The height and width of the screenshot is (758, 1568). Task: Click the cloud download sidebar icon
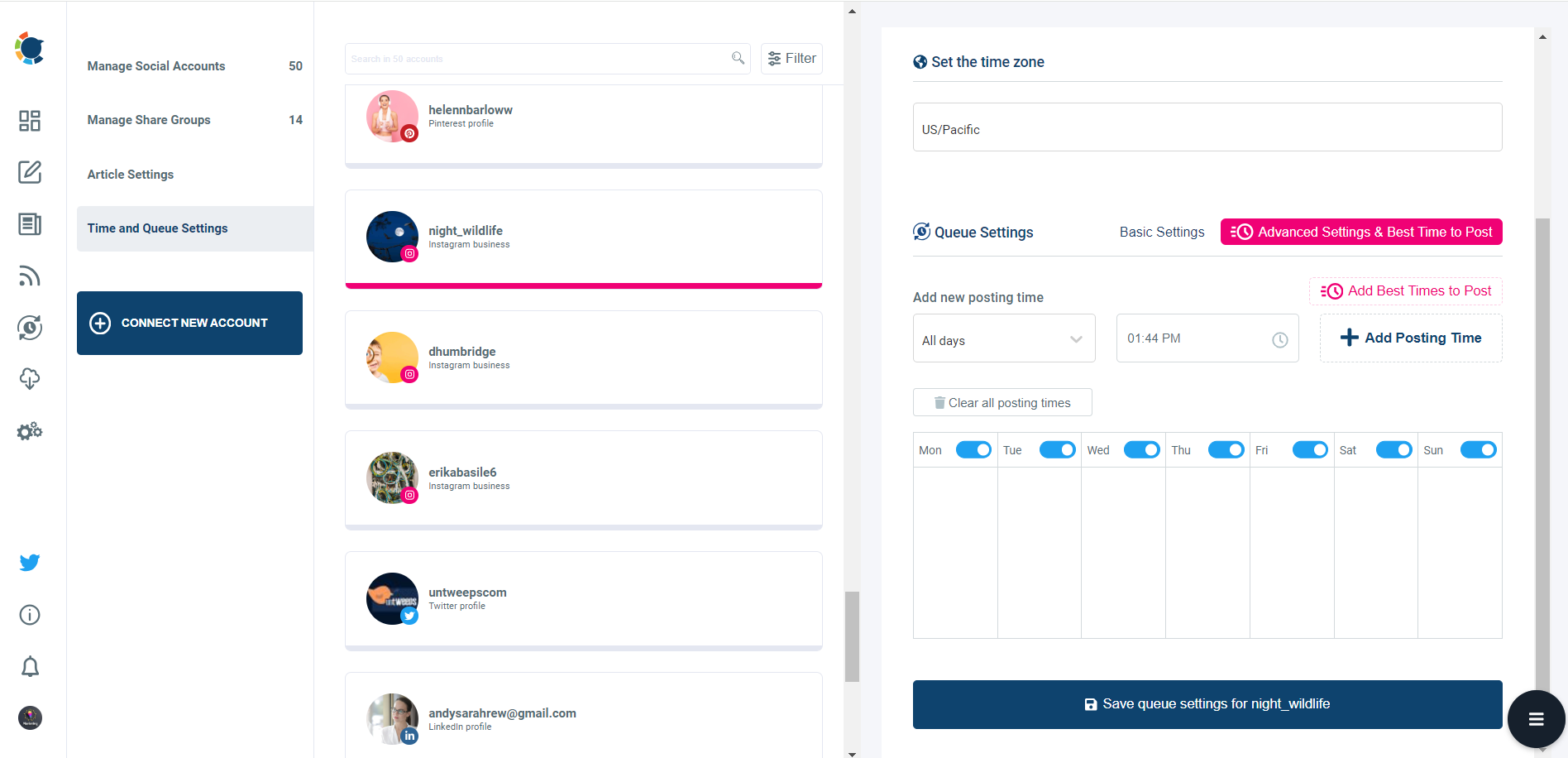pos(30,379)
